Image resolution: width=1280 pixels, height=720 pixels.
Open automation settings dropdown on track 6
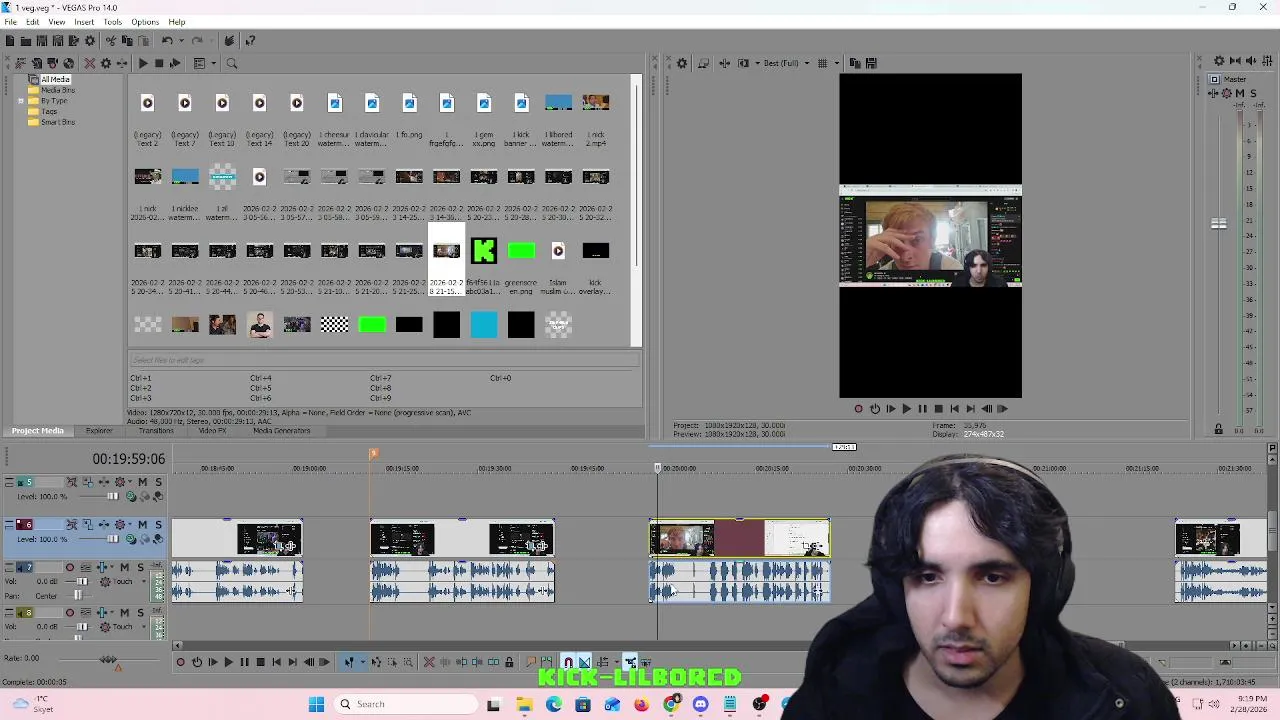pyautogui.click(x=130, y=525)
